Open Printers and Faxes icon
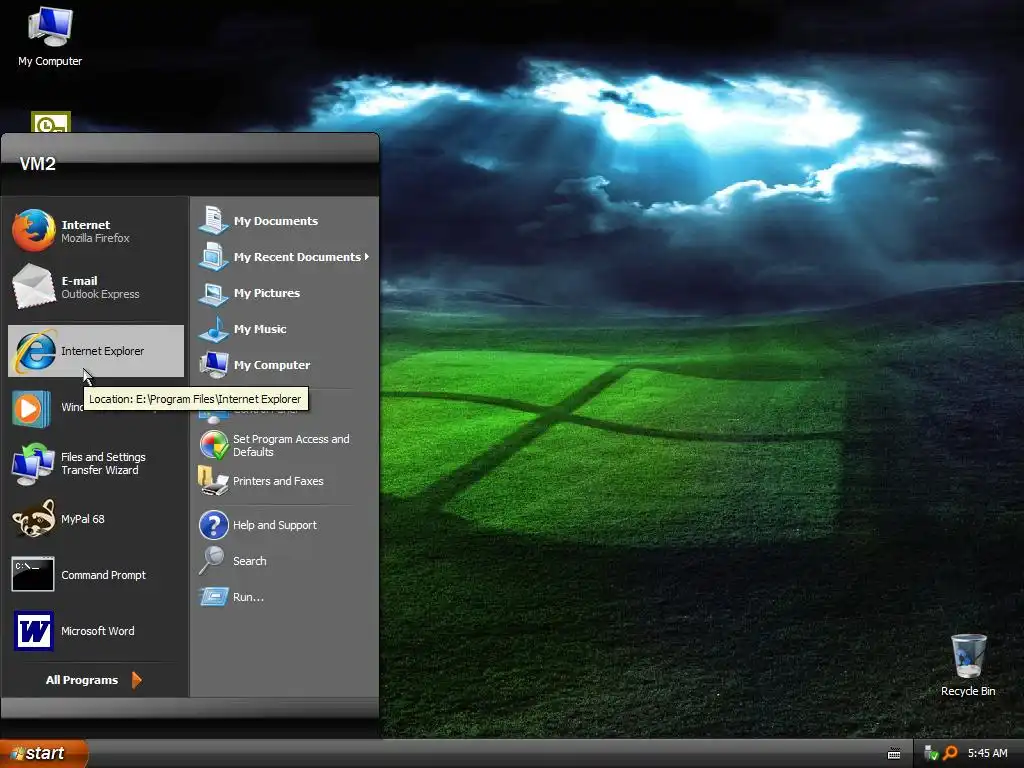The width and height of the screenshot is (1024, 768). [x=213, y=481]
